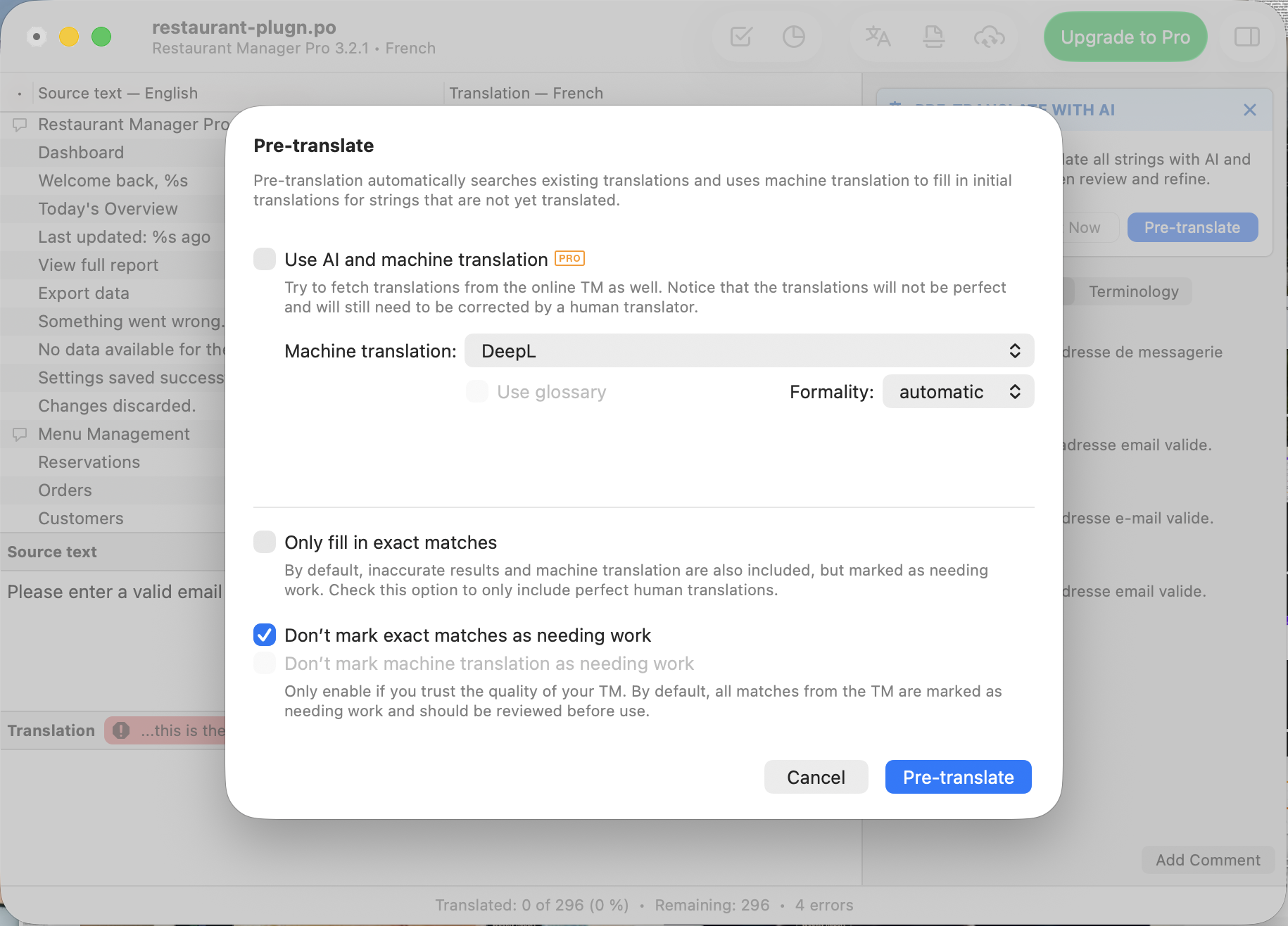Click the update from source code toolbar icon

point(933,37)
